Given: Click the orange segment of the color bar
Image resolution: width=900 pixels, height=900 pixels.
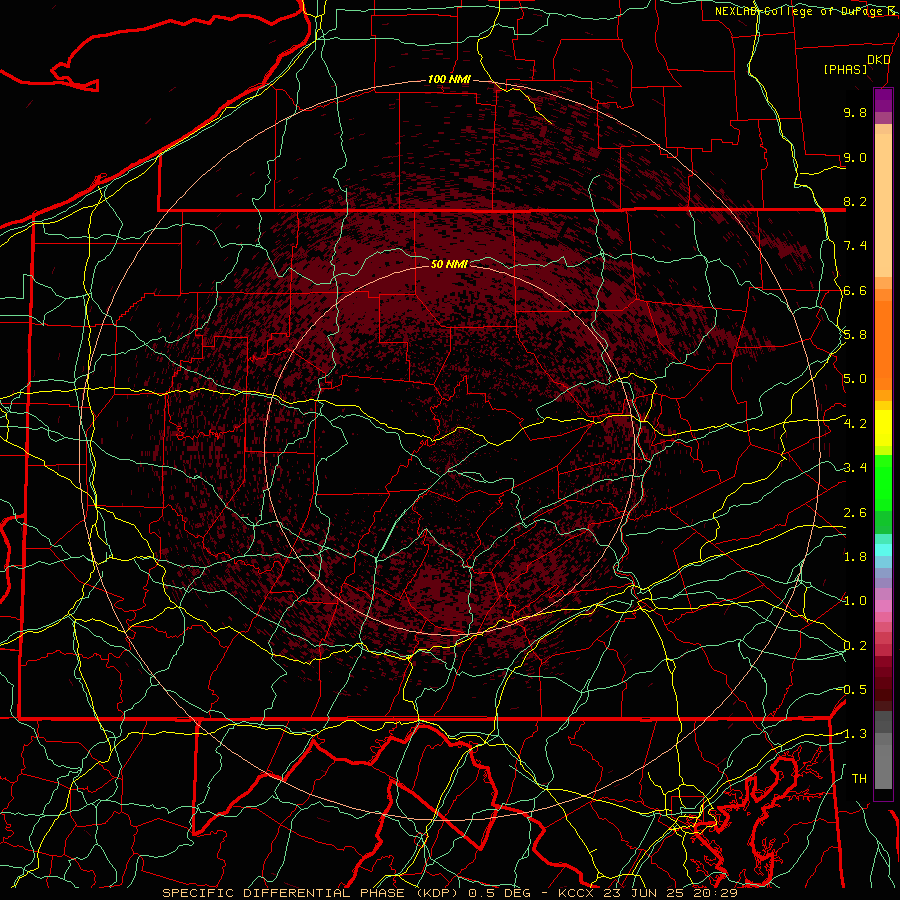Looking at the screenshot, I should (x=883, y=344).
